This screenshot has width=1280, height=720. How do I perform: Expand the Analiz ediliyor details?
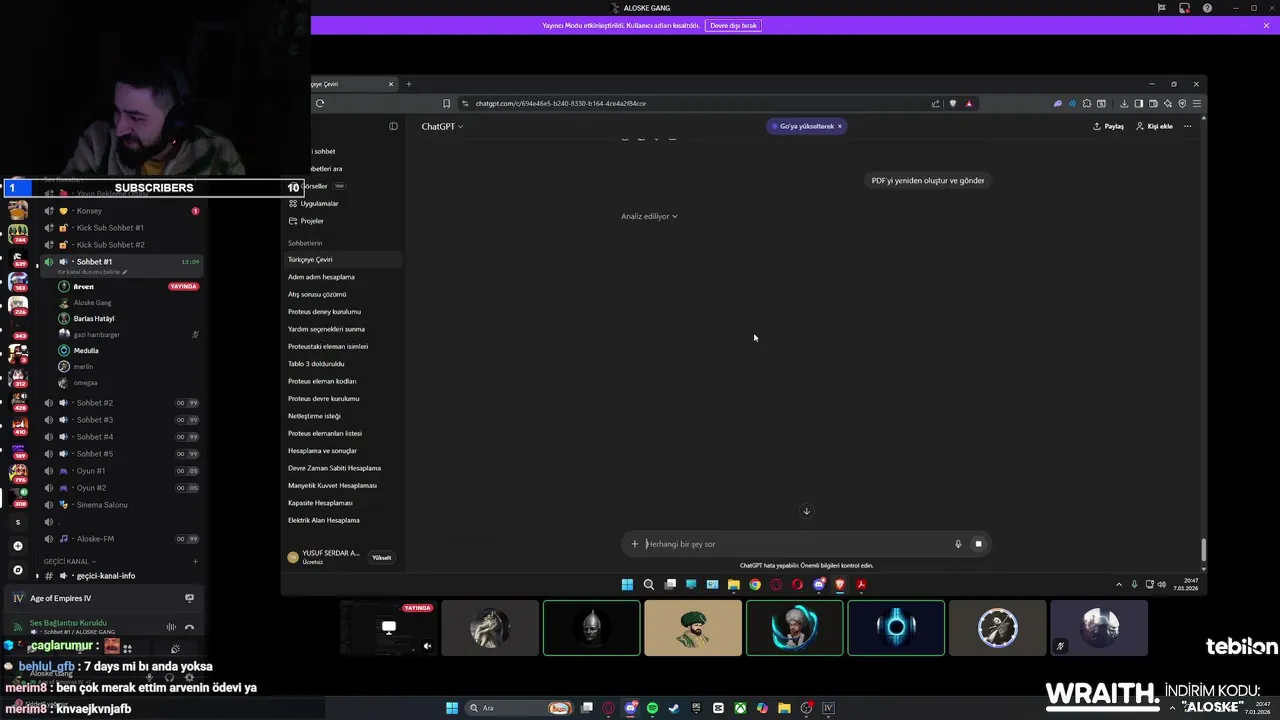click(x=649, y=216)
